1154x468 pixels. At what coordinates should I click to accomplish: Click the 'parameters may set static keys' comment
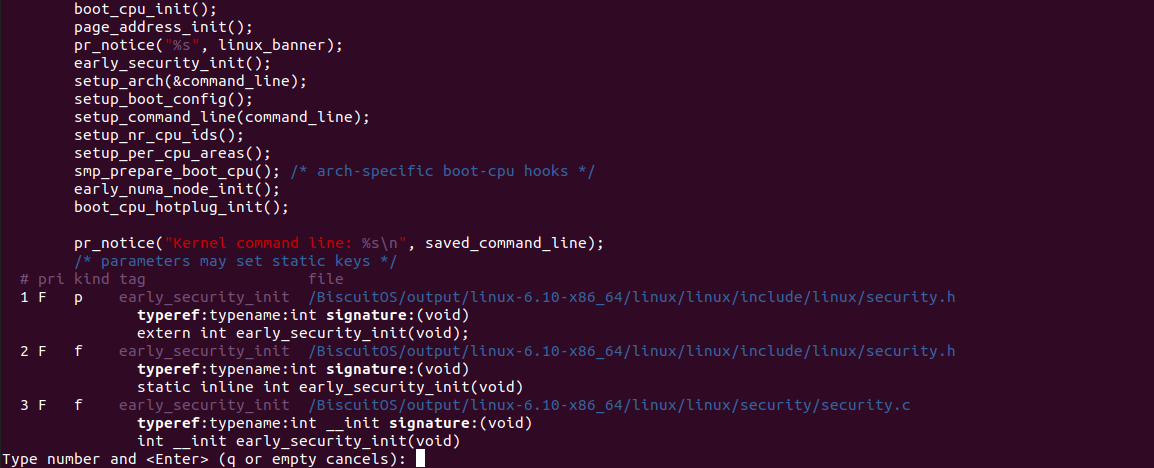236,261
